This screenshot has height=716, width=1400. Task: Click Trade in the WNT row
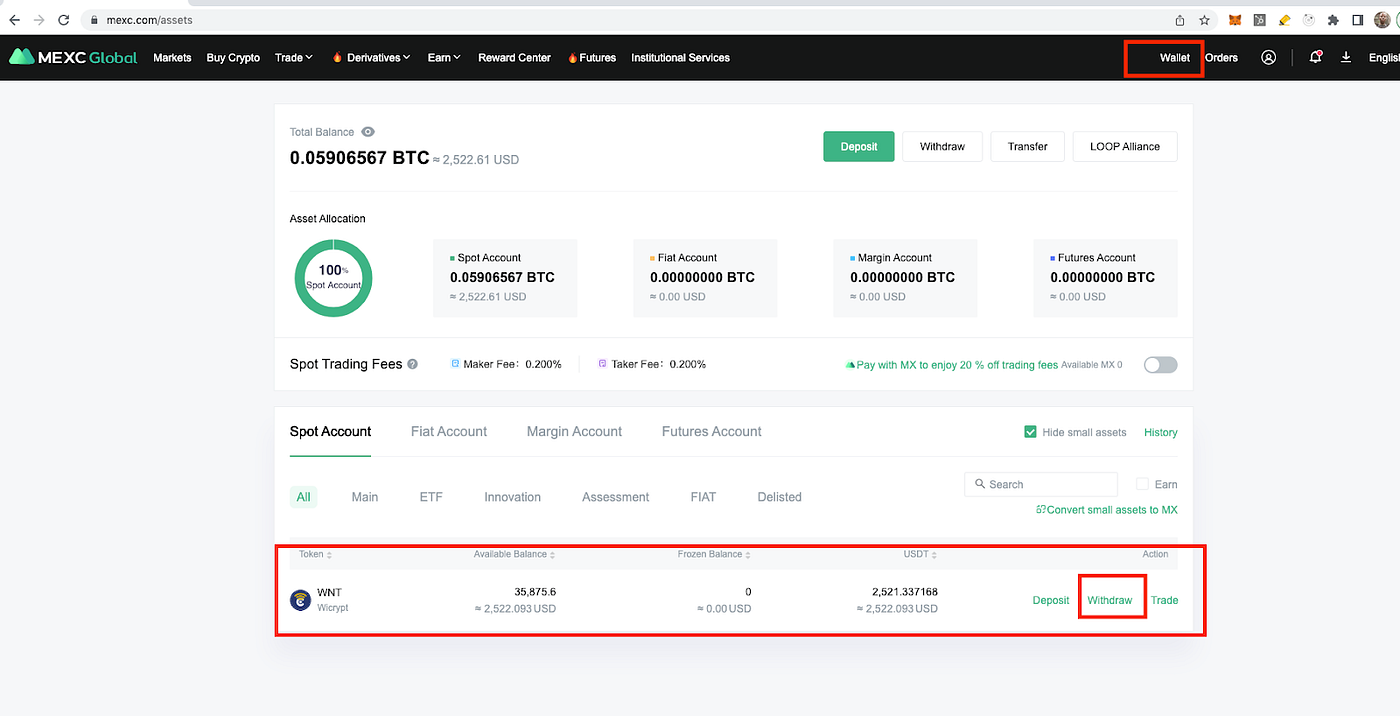pos(1164,600)
